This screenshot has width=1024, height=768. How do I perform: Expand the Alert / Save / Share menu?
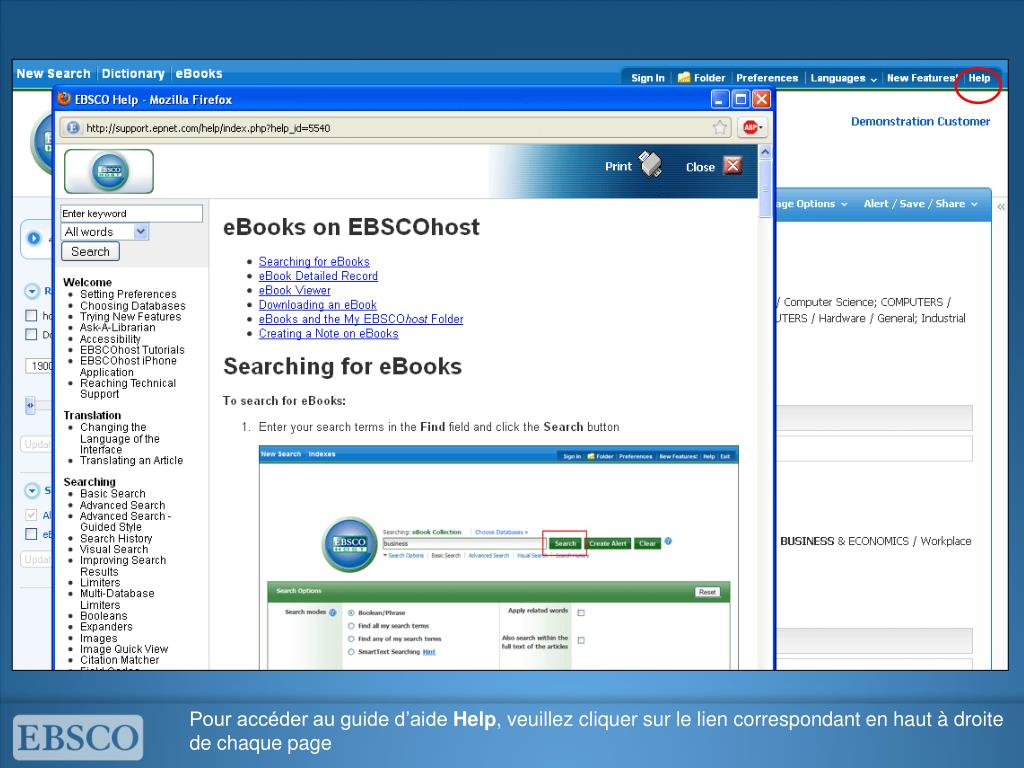[921, 204]
